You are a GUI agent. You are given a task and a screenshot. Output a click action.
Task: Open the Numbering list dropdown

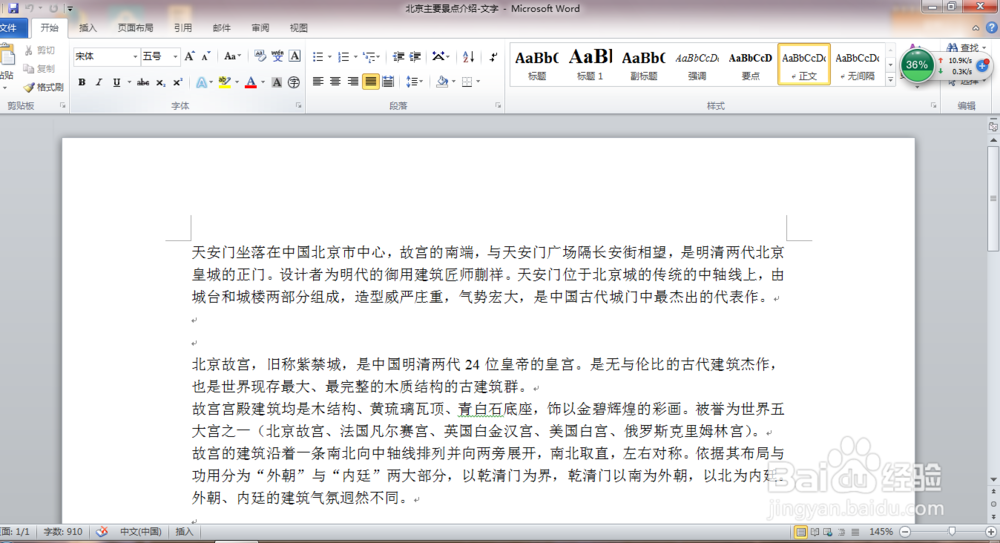(355, 57)
